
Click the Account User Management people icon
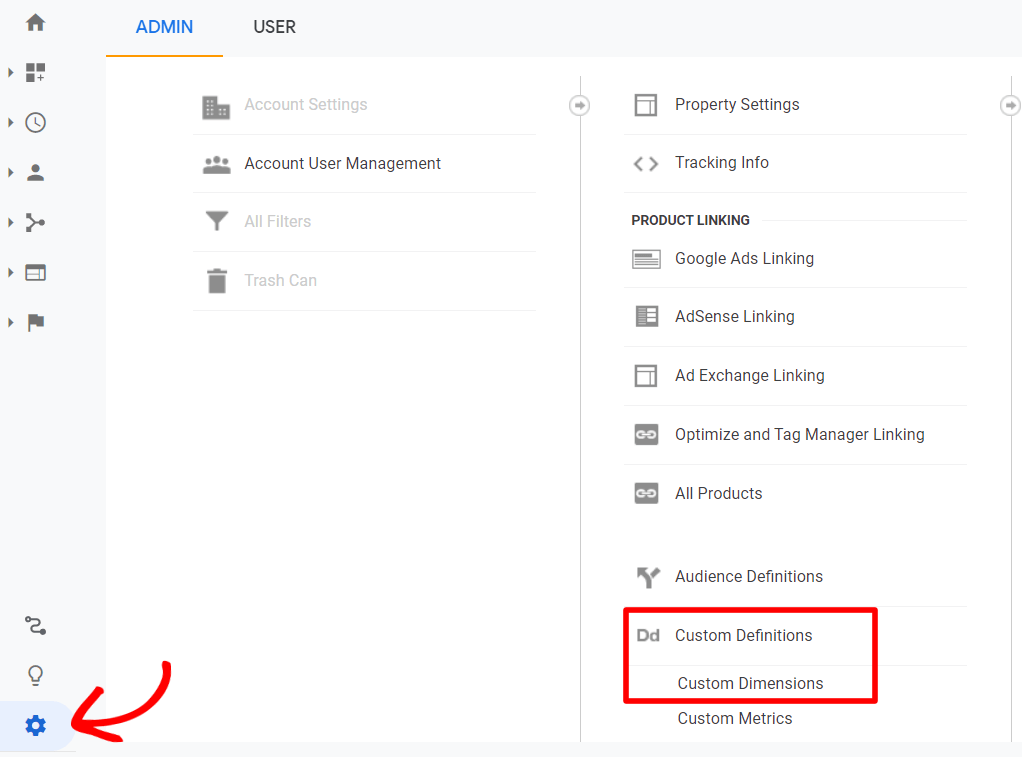click(216, 165)
